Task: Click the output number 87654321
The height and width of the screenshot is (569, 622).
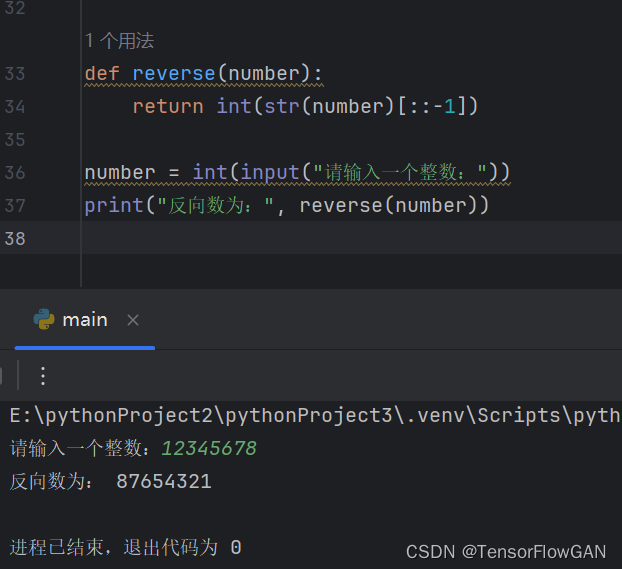Action: point(164,481)
